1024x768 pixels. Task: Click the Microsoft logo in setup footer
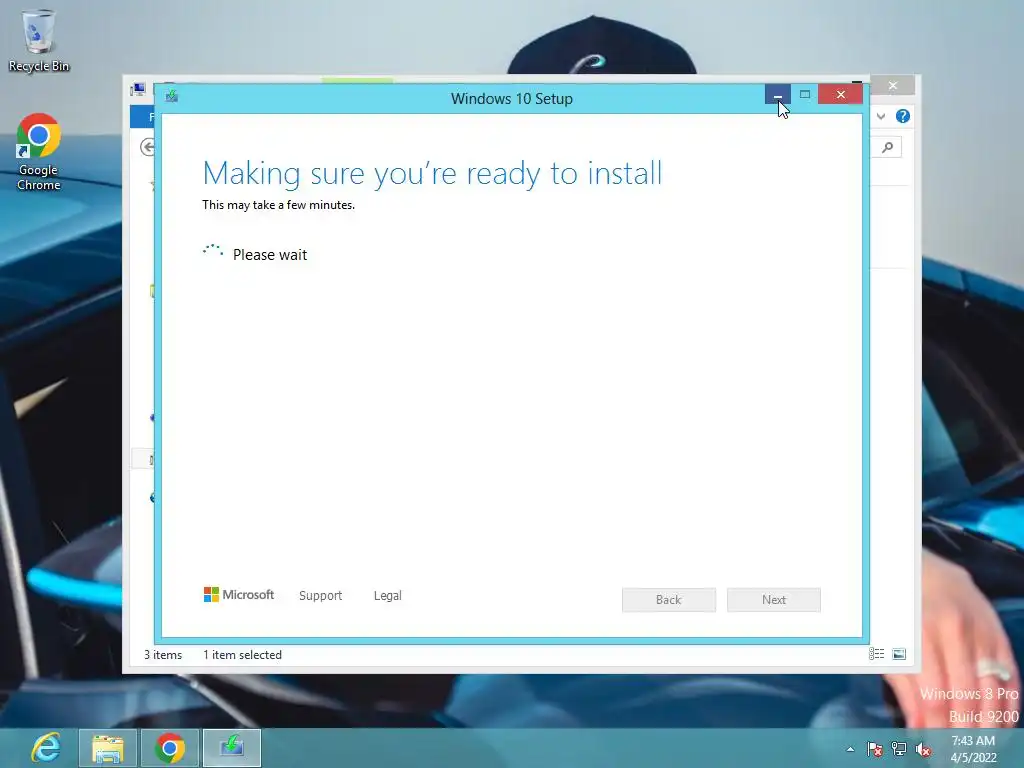238,595
